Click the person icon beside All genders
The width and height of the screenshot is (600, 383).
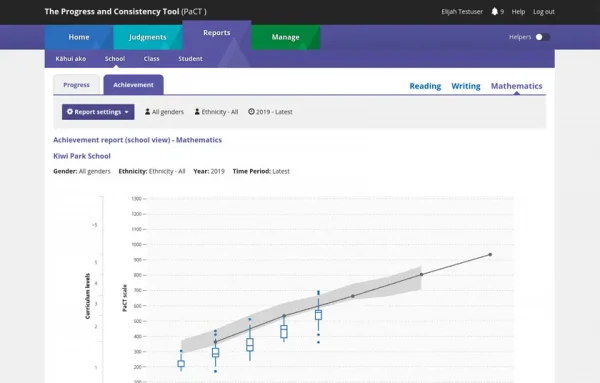click(147, 112)
